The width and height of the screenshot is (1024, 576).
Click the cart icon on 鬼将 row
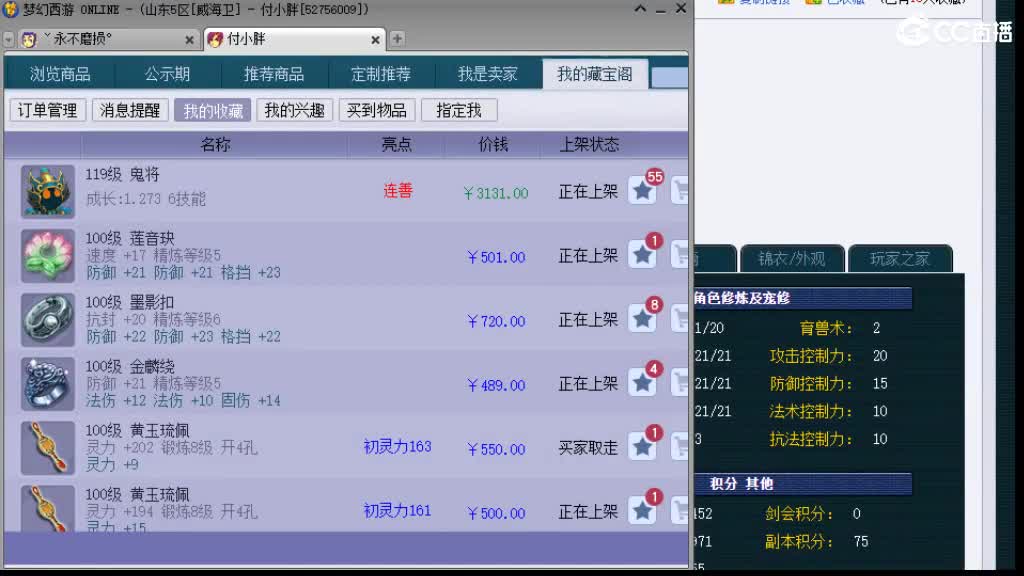680,191
